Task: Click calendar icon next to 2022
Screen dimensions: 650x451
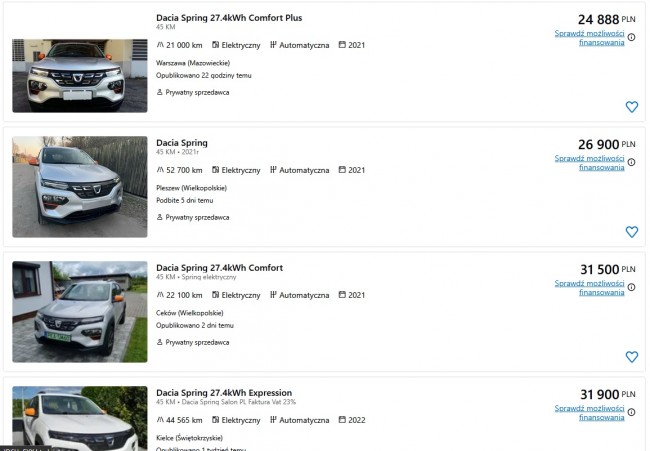Action: pyautogui.click(x=342, y=419)
